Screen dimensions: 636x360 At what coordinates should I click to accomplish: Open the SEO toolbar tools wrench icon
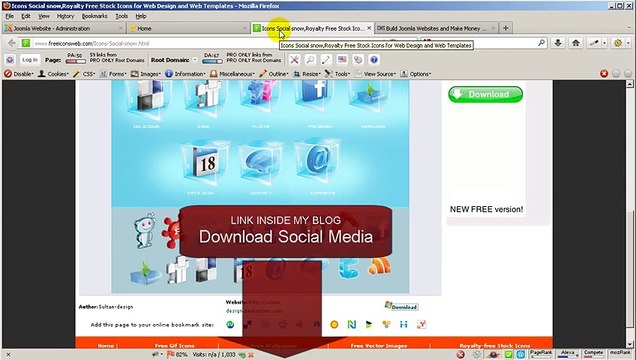click(x=294, y=60)
